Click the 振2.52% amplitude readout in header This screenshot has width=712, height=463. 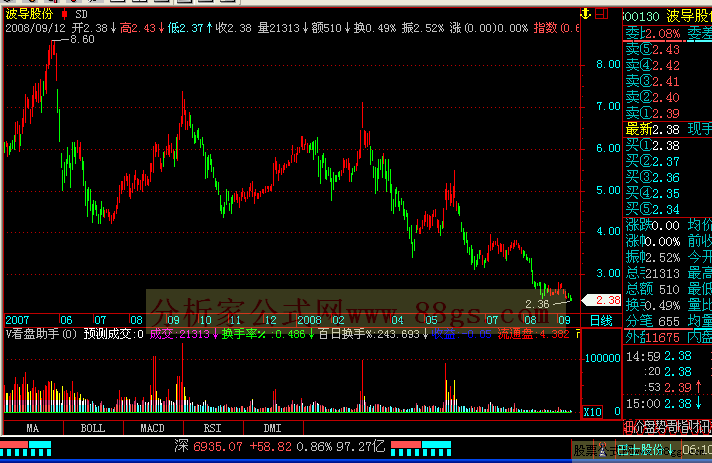[x=423, y=28]
